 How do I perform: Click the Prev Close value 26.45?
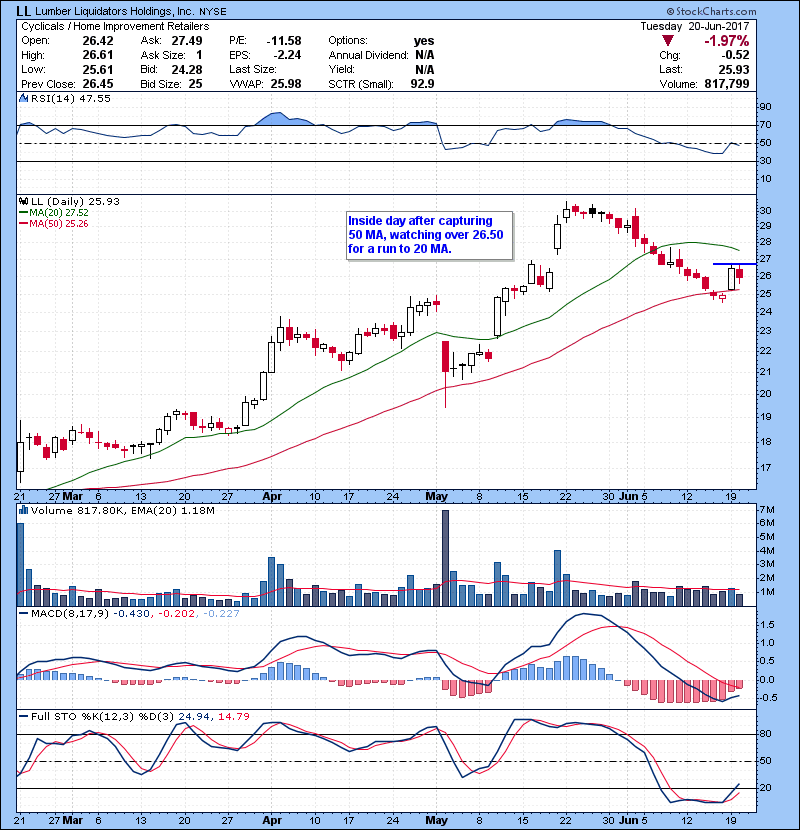coord(98,84)
